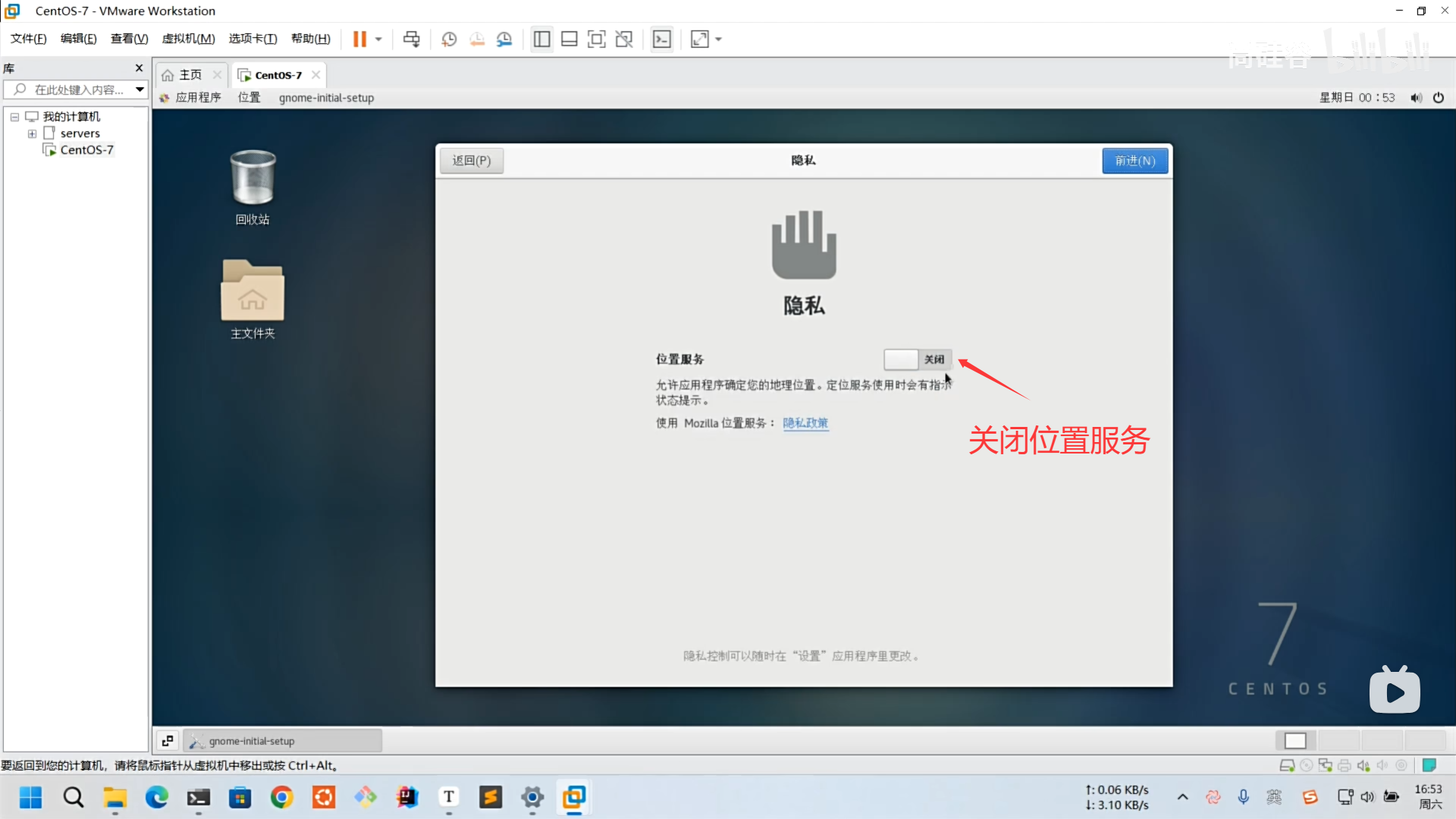Click the 前进(N) button
Screen dimensions: 1456x819
pos(1134,161)
